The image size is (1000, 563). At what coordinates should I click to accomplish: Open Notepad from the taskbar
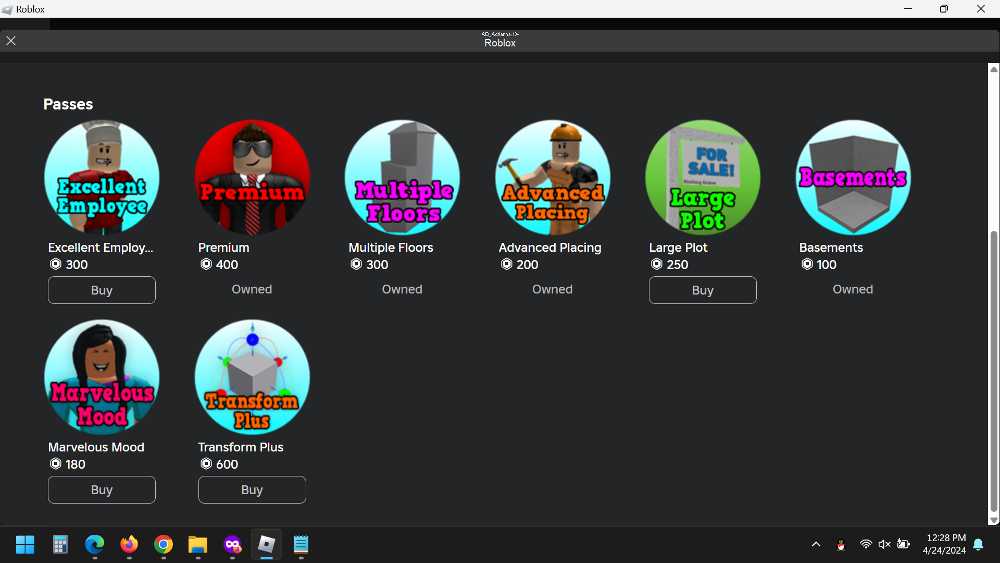(301, 545)
